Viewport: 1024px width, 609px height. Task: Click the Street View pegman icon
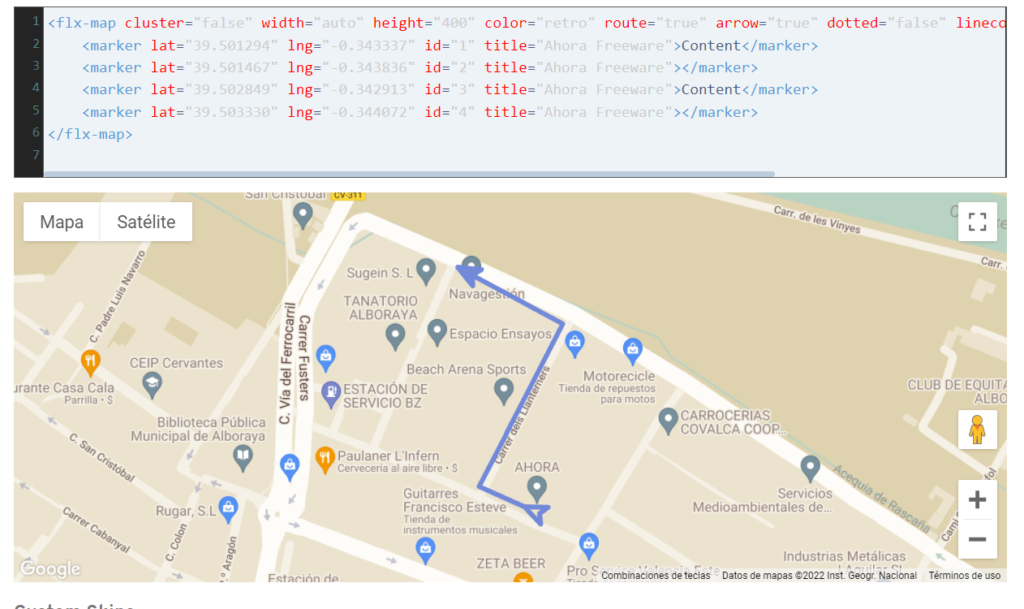click(x=977, y=429)
